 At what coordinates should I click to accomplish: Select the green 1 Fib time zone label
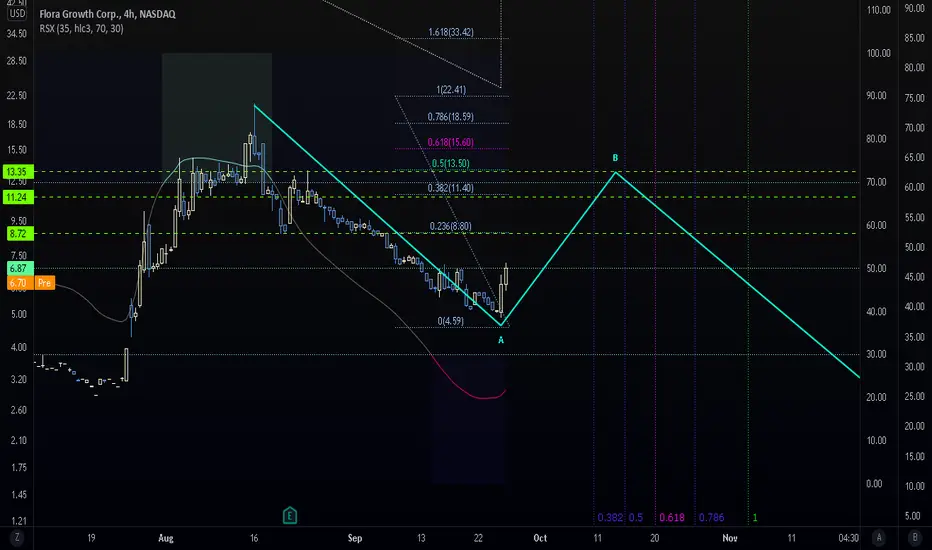(x=755, y=517)
